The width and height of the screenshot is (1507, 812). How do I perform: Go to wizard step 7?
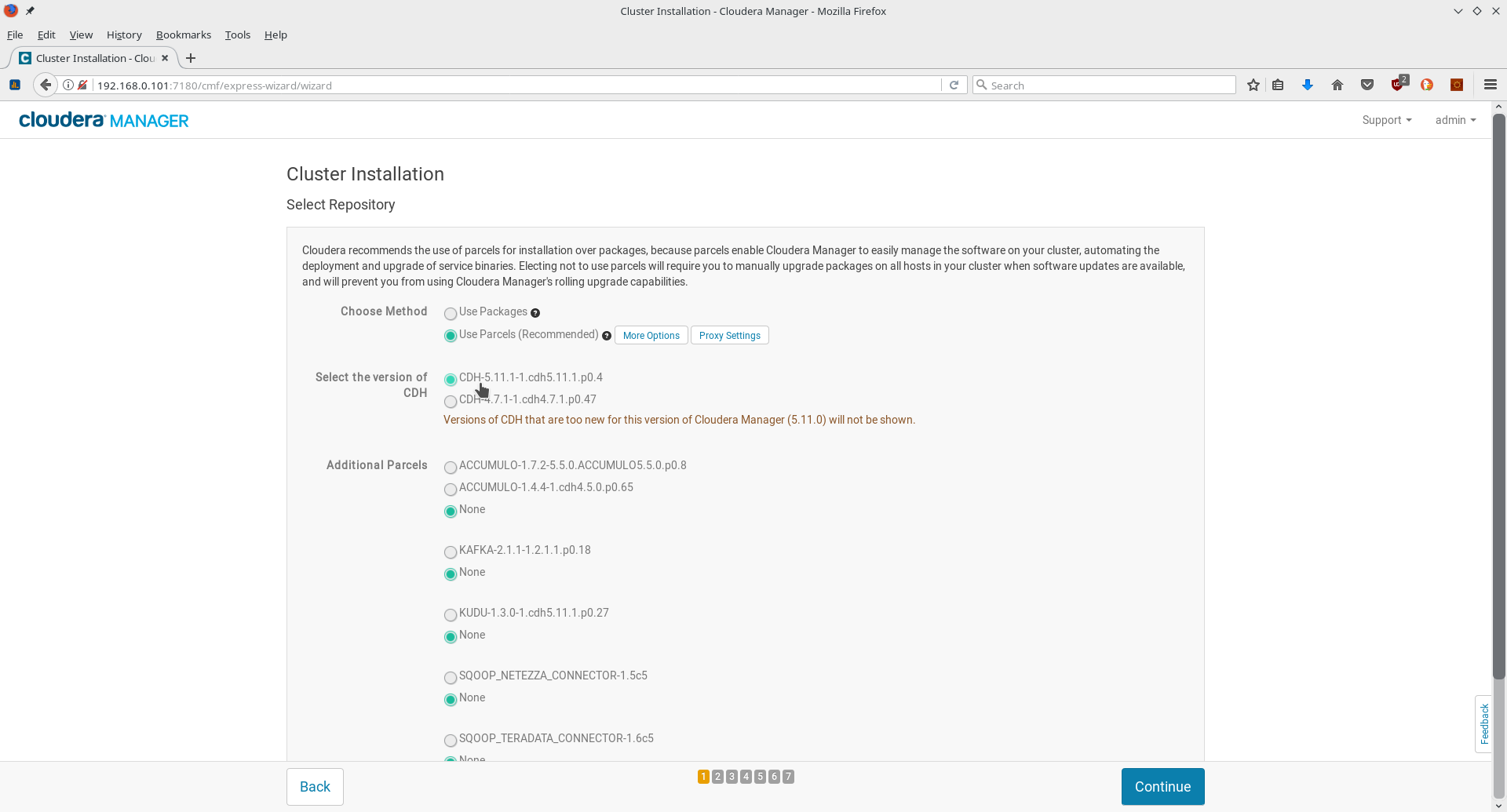tap(788, 777)
